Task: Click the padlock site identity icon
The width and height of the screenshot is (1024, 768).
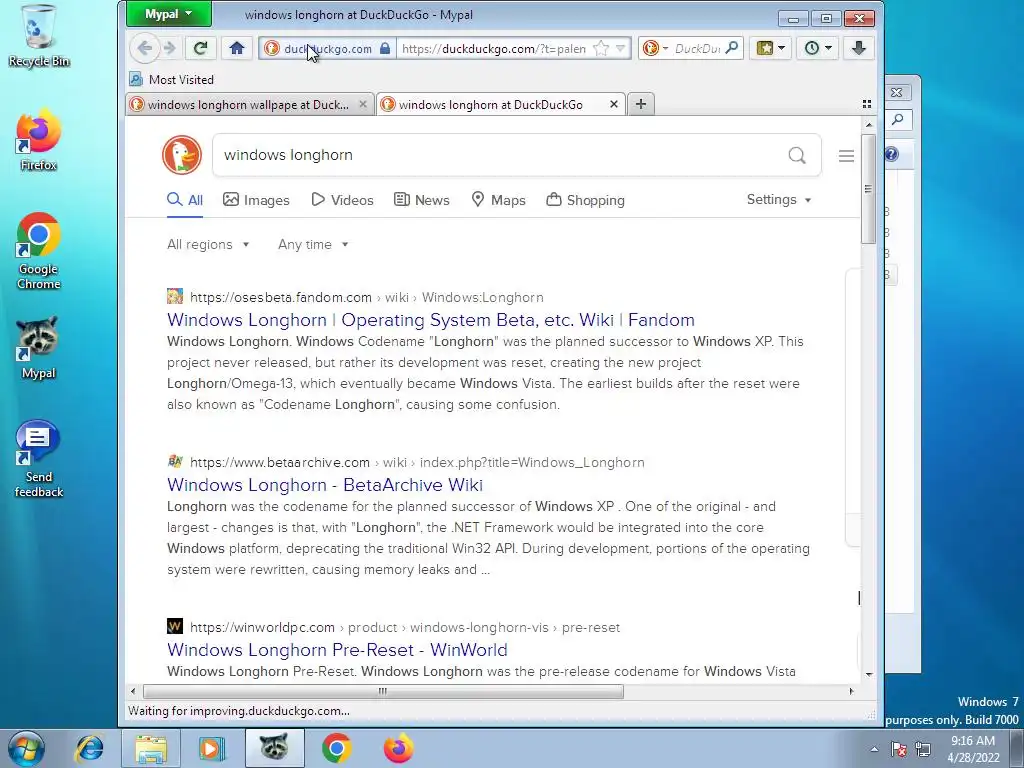Action: pyautogui.click(x=385, y=48)
